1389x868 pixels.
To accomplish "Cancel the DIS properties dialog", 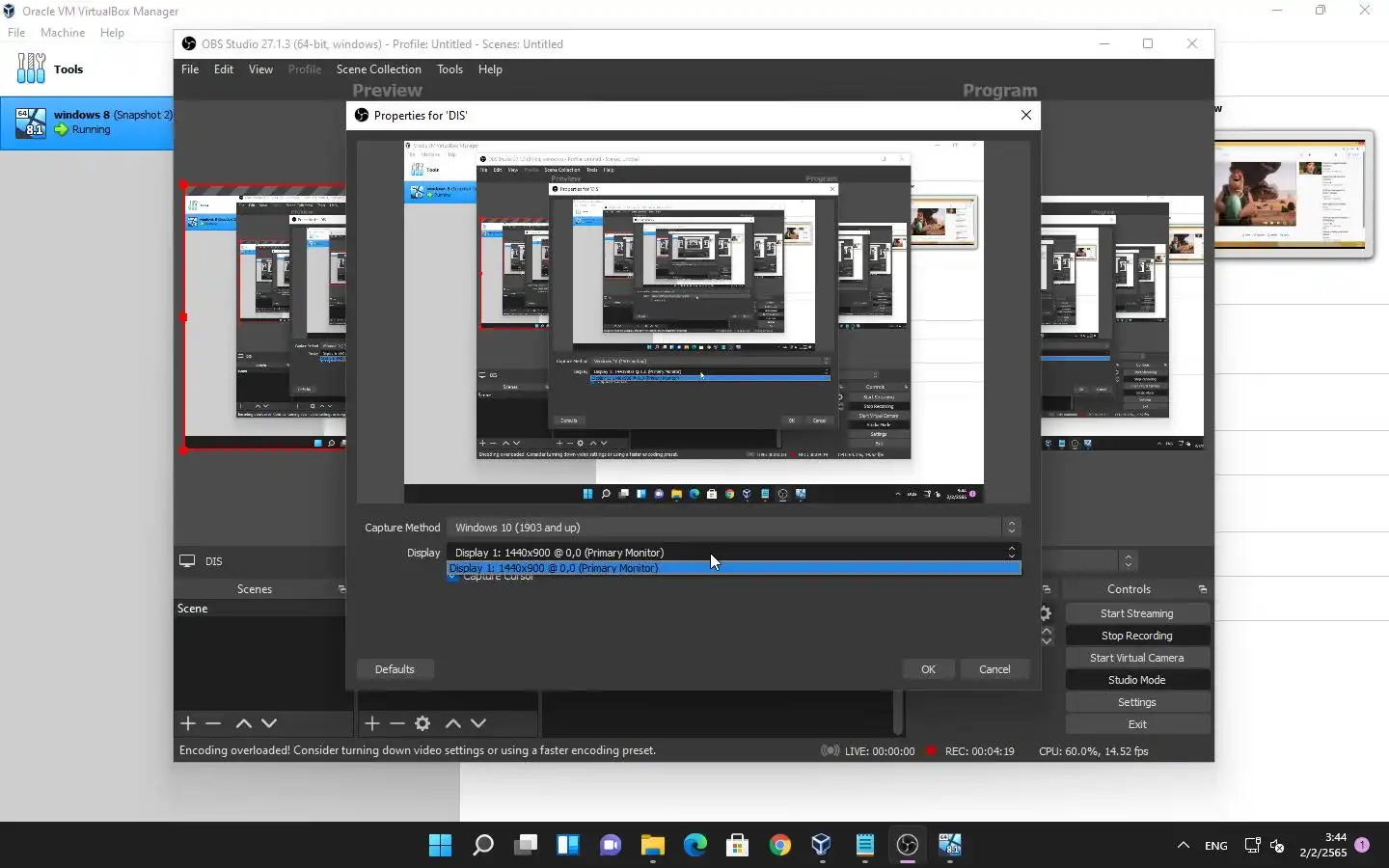I will point(994,669).
